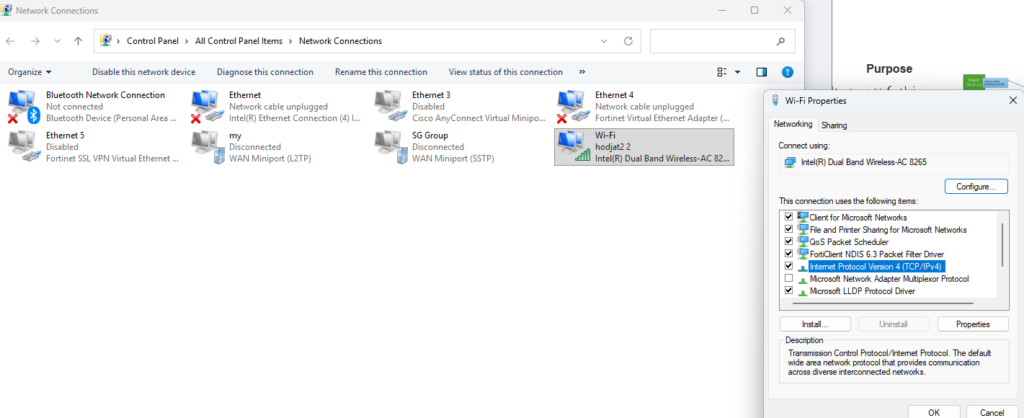Click the Install button

815,324
